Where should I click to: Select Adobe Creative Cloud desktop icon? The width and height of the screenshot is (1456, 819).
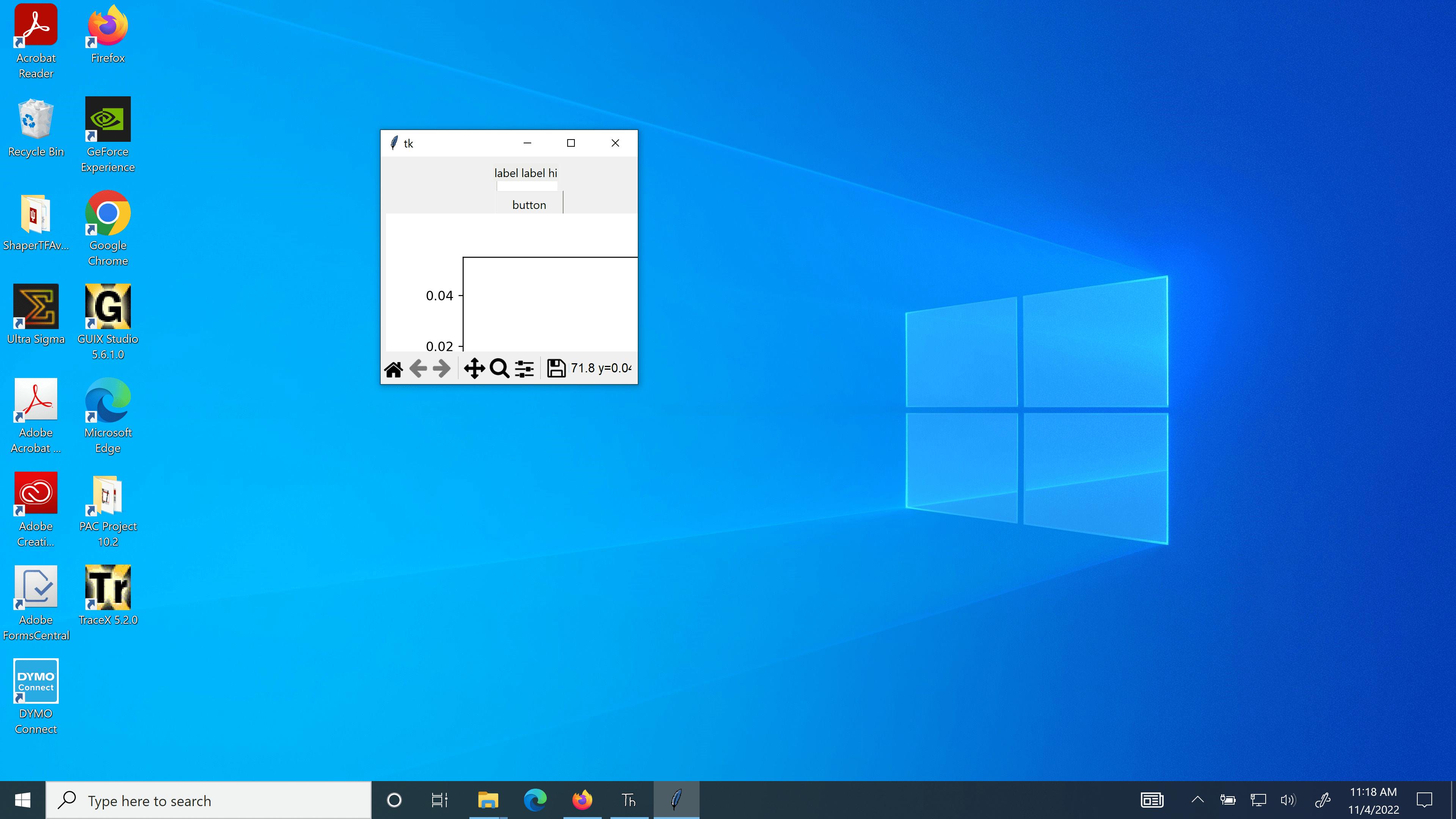coord(36,510)
